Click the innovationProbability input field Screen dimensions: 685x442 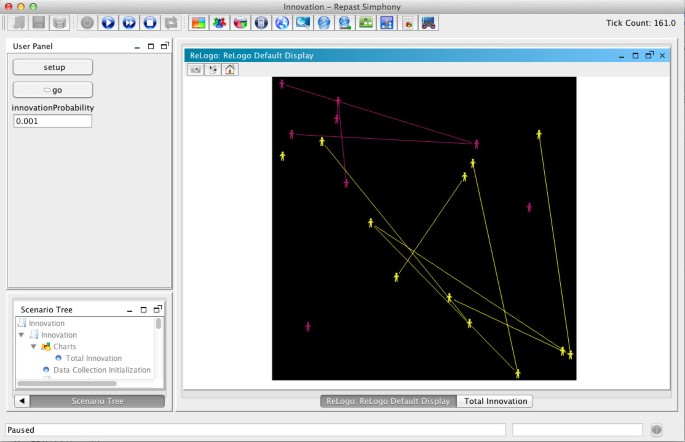[x=52, y=121]
